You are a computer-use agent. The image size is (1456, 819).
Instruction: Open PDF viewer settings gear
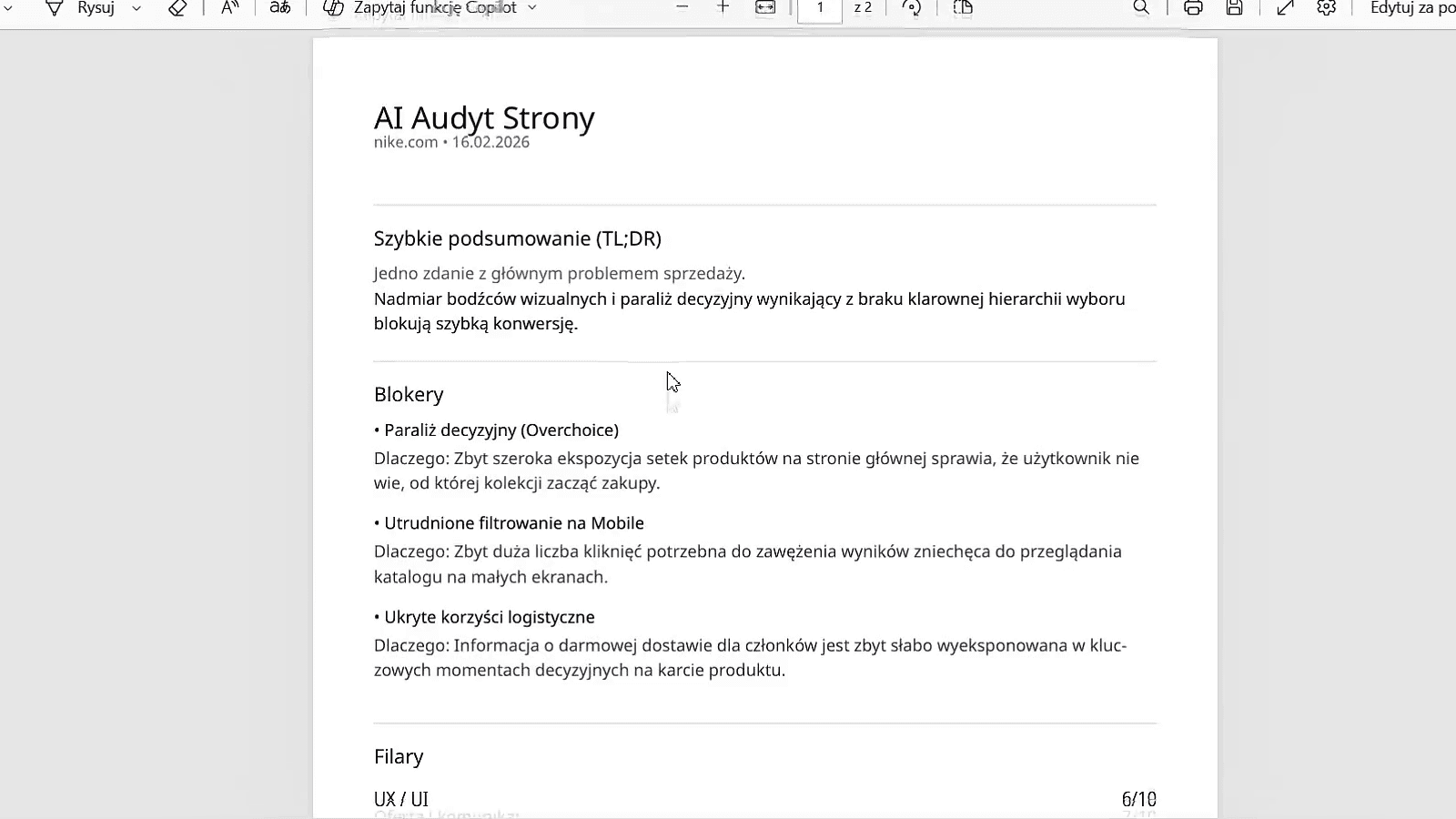(1325, 8)
